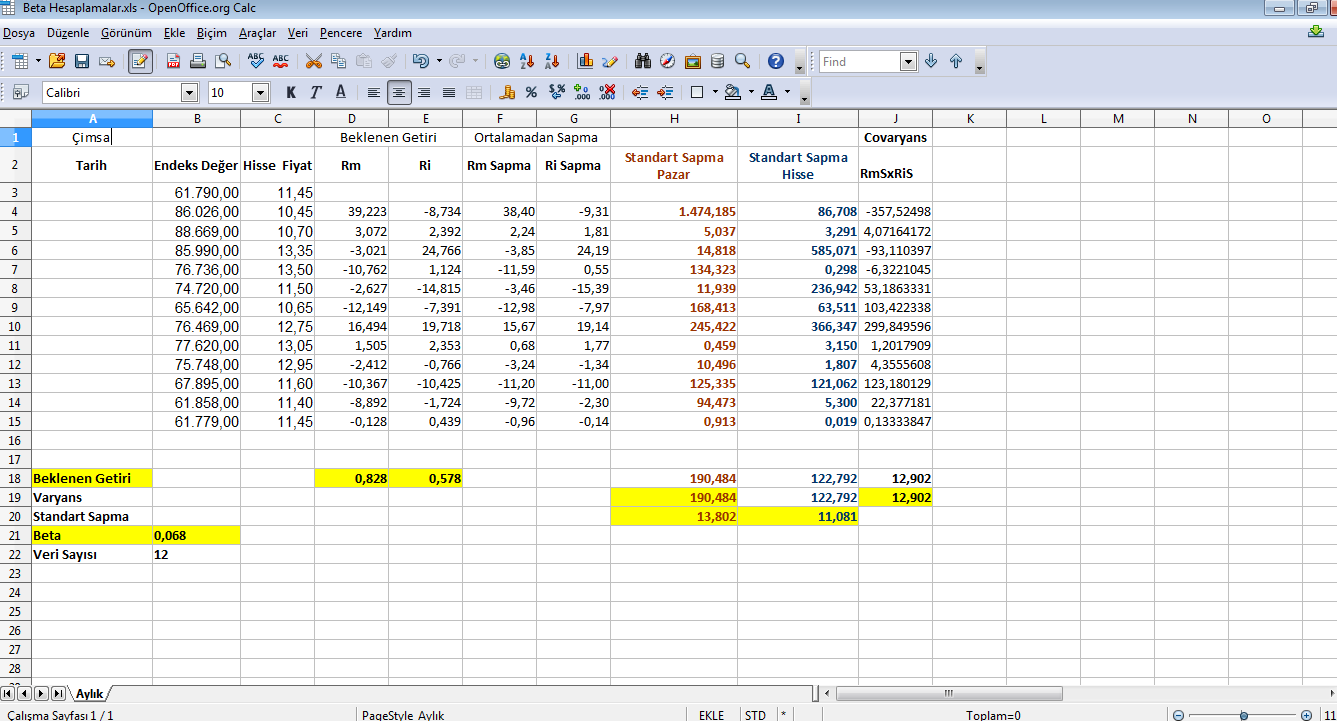Apply percent number format
1337x721 pixels.
[x=532, y=92]
